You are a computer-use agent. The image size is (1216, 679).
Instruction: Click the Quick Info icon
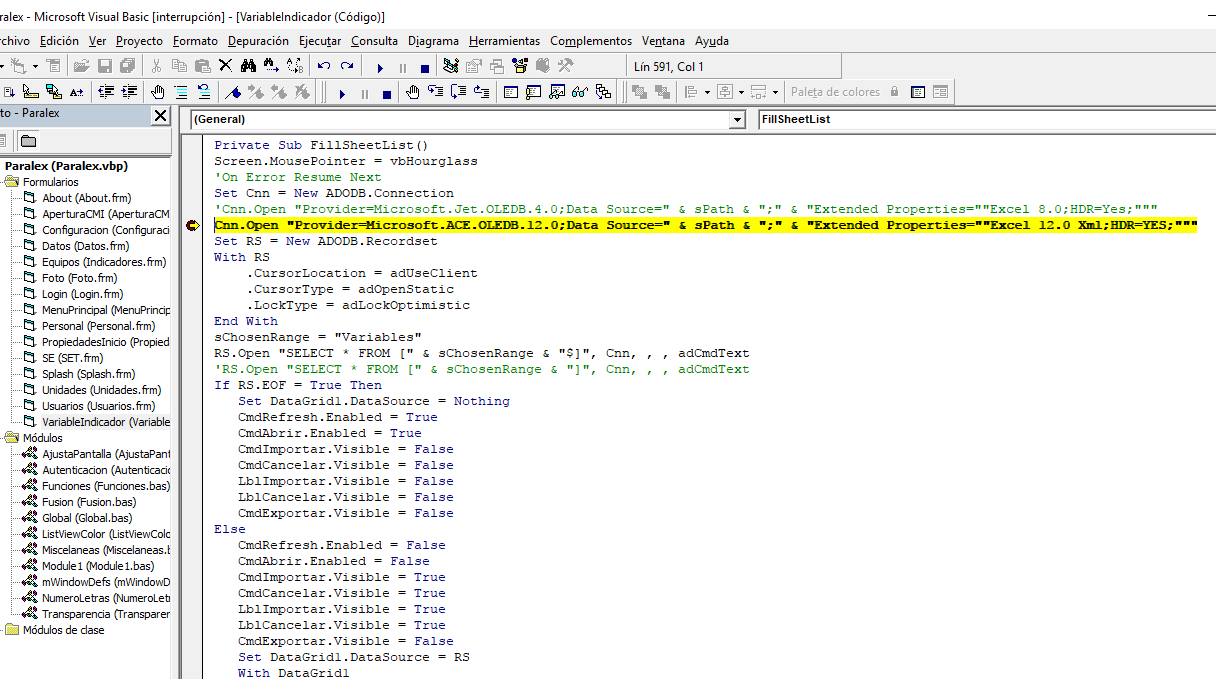coord(31,92)
